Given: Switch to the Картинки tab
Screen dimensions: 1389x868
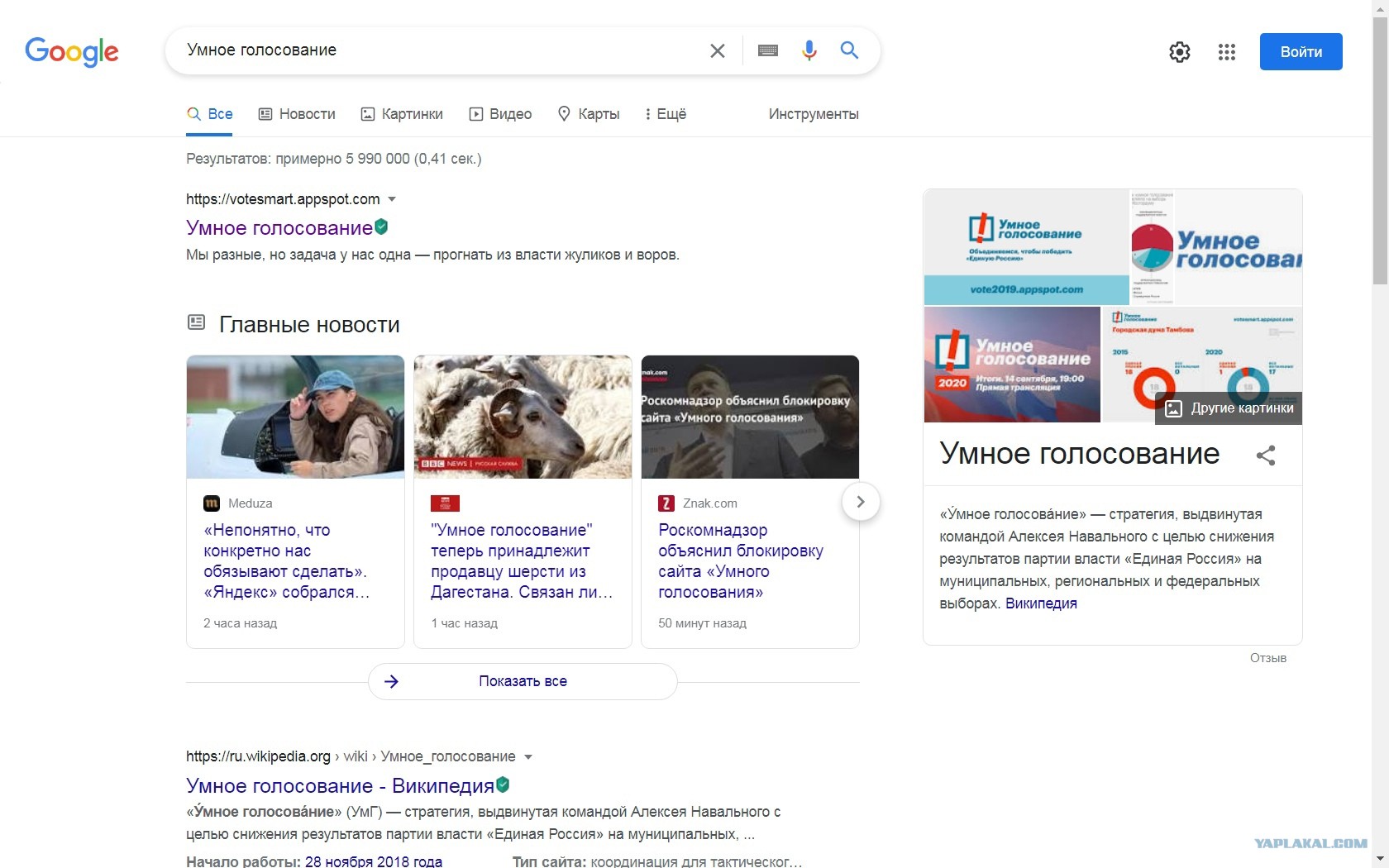Looking at the screenshot, I should click(x=402, y=114).
